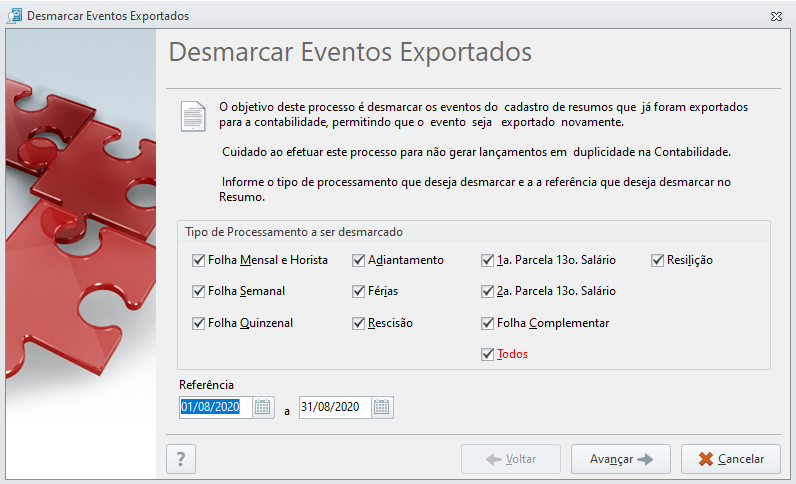Toggle 1a. Parcela 13o. Salário checkbox
This screenshot has width=796, height=484.
point(487,261)
